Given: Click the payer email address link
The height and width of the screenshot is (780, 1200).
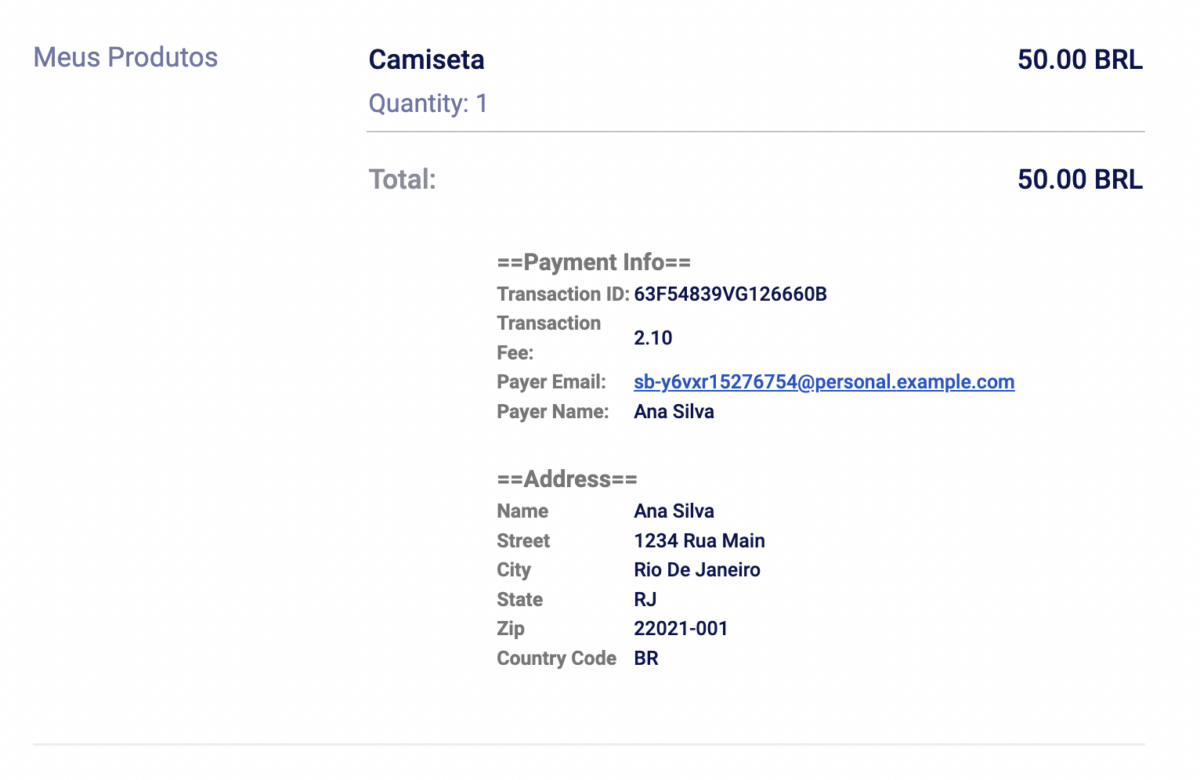Looking at the screenshot, I should click(x=824, y=382).
